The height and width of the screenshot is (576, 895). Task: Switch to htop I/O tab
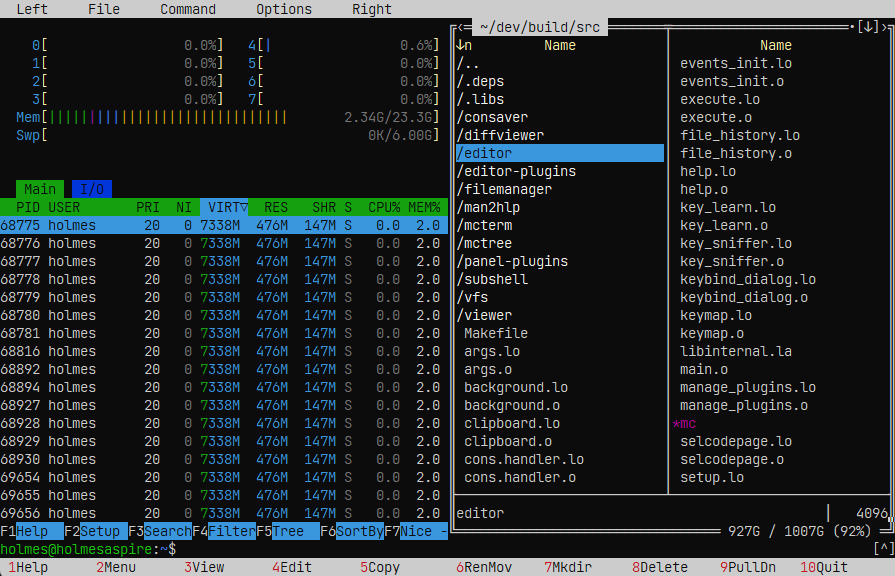pos(92,189)
